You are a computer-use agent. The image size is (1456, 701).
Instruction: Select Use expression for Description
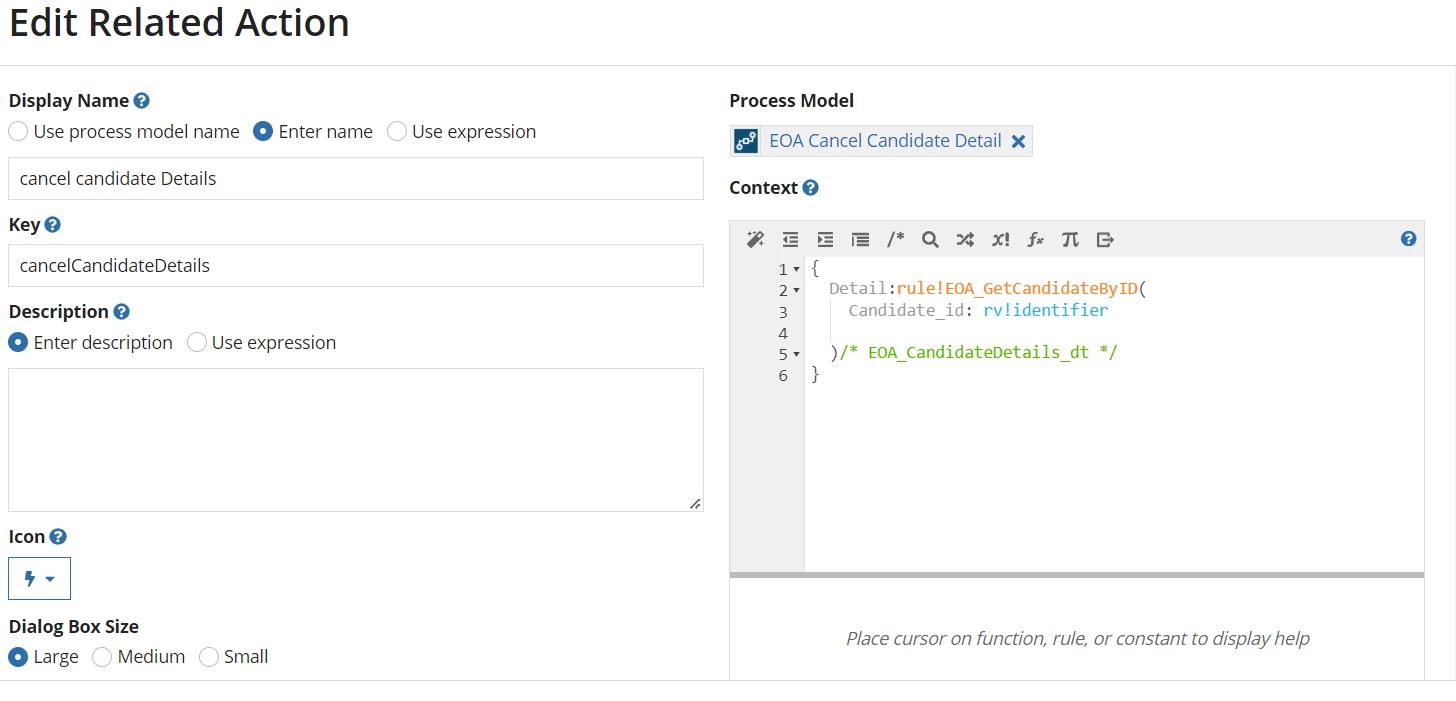click(197, 343)
